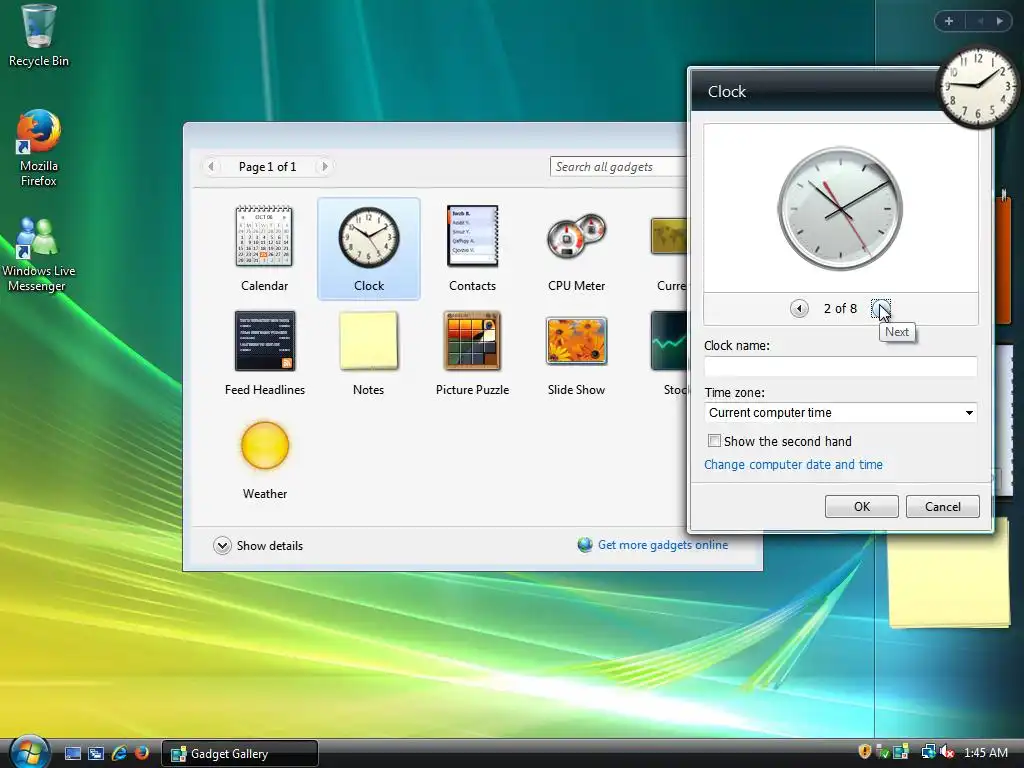Launch Firefox from quick launch bar

point(141,753)
